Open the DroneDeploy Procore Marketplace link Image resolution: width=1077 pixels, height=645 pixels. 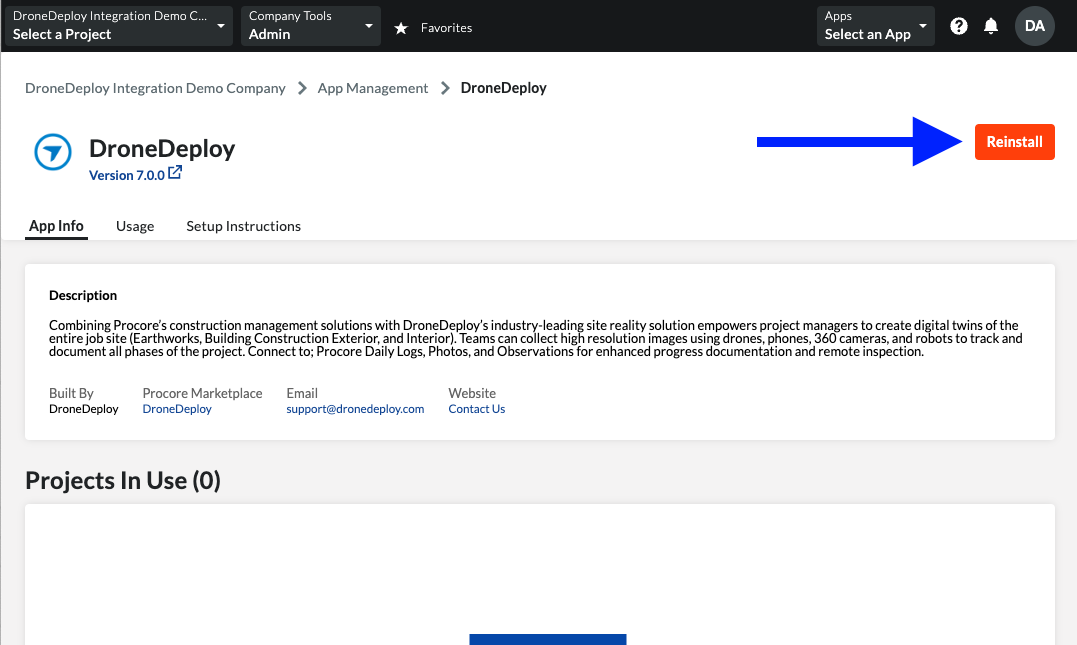tap(177, 409)
